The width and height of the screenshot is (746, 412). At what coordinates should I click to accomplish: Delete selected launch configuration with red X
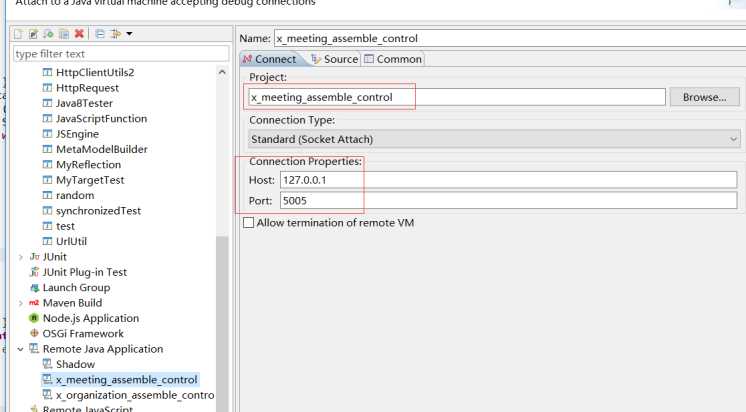point(79,33)
